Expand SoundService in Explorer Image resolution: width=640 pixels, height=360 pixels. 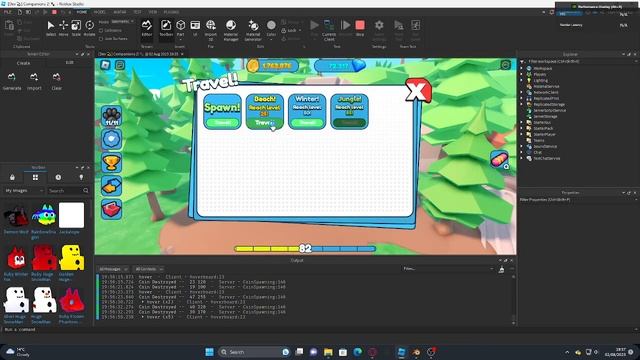click(x=522, y=146)
